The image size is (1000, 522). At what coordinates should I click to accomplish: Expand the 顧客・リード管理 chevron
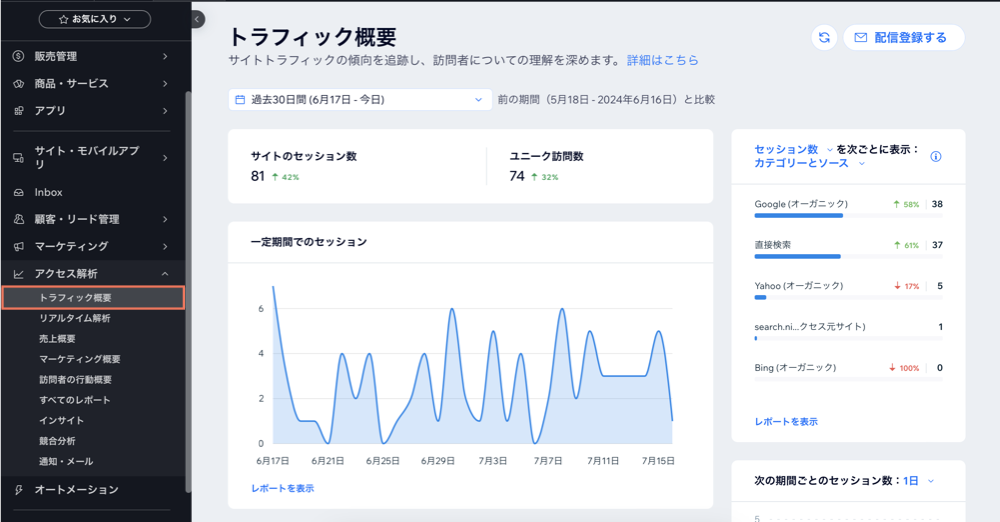(x=165, y=219)
